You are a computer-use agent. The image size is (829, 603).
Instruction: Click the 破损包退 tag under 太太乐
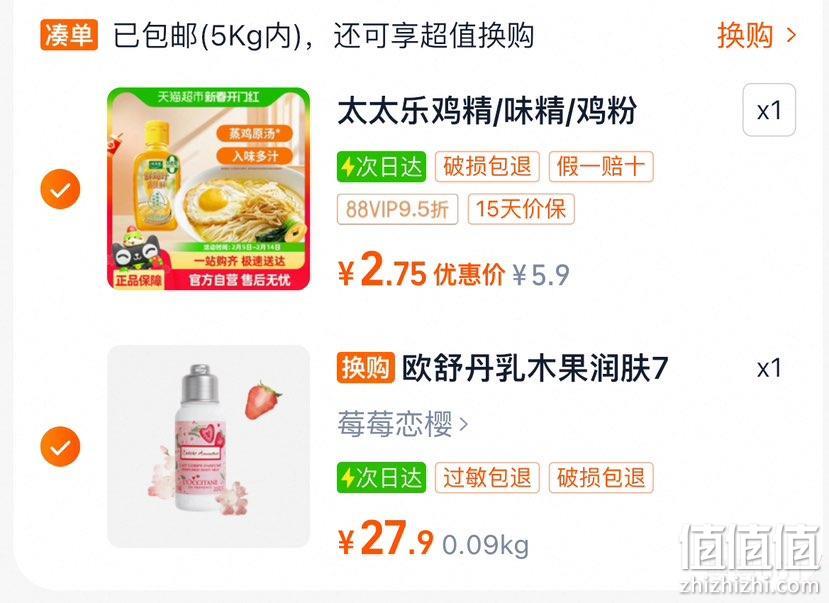[487, 166]
